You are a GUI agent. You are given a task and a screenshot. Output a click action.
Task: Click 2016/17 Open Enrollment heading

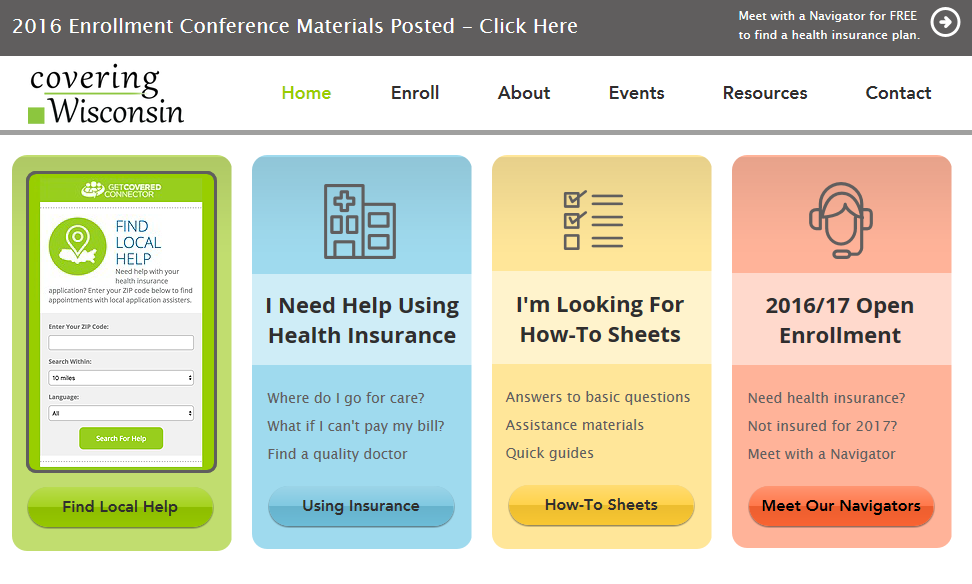tap(840, 321)
